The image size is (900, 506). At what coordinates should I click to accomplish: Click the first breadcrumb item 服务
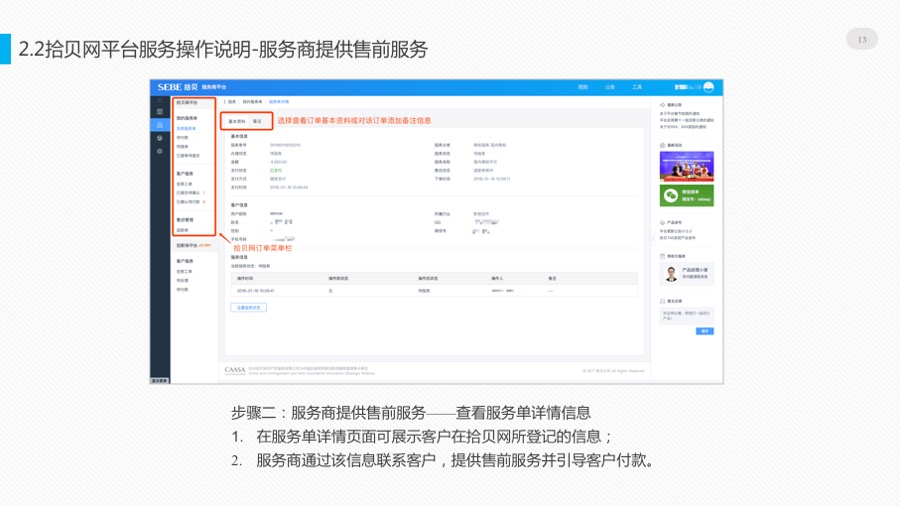(x=232, y=102)
